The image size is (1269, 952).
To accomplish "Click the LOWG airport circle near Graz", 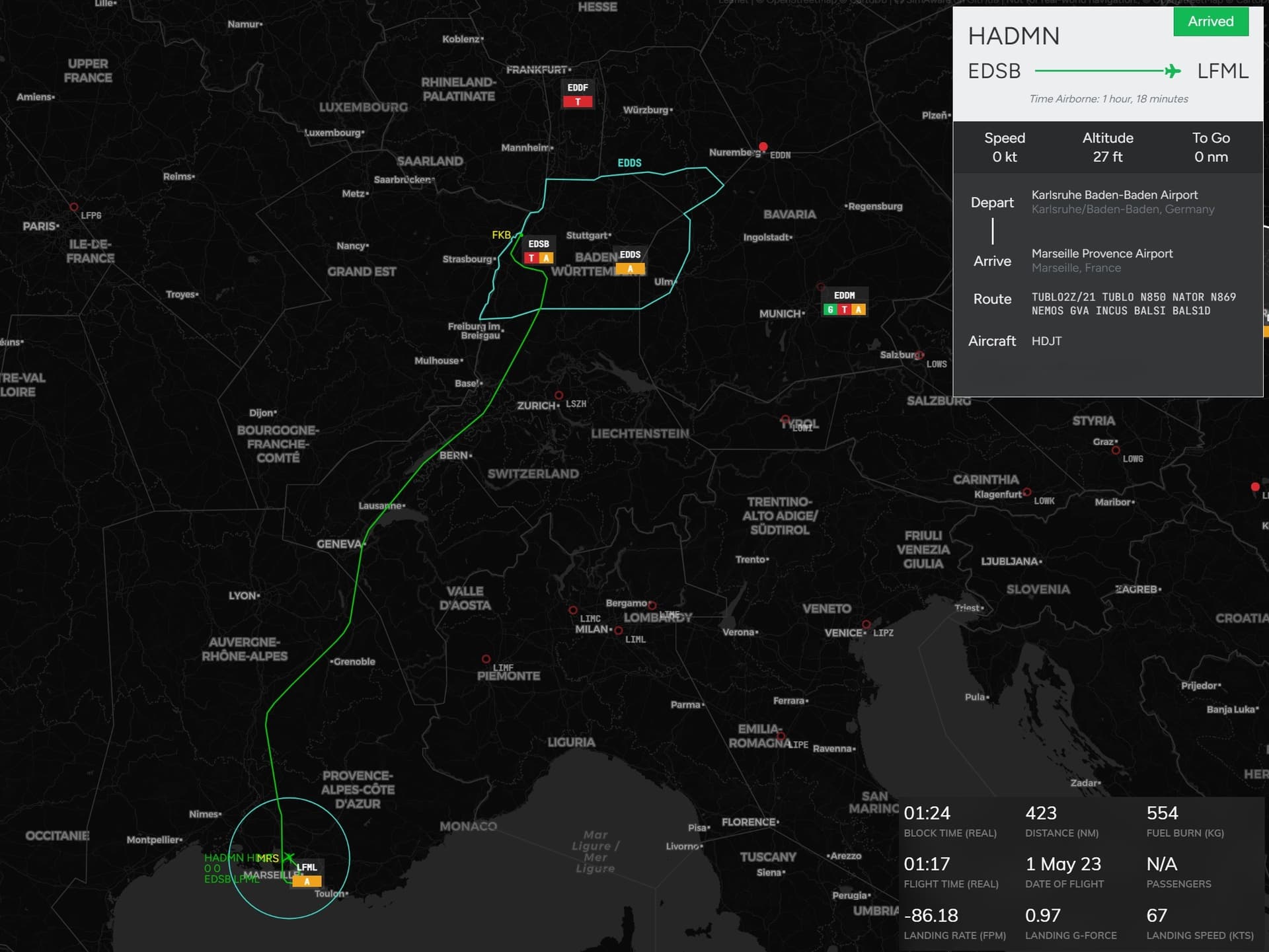I will [x=1116, y=451].
